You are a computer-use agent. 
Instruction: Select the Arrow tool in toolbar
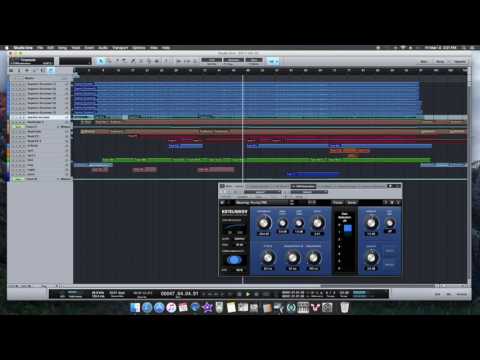click(101, 61)
